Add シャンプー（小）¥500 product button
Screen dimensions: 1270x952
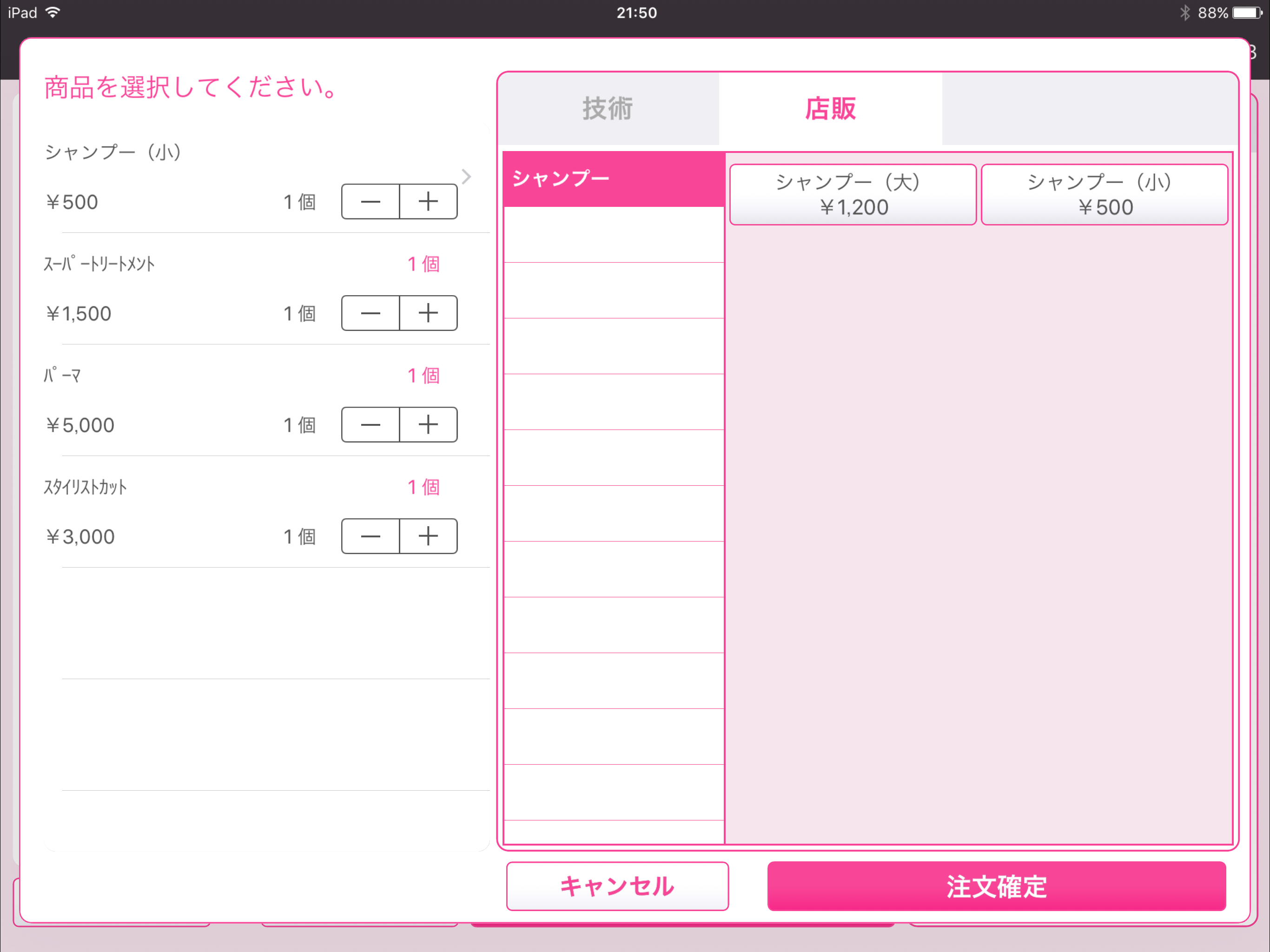point(1104,195)
